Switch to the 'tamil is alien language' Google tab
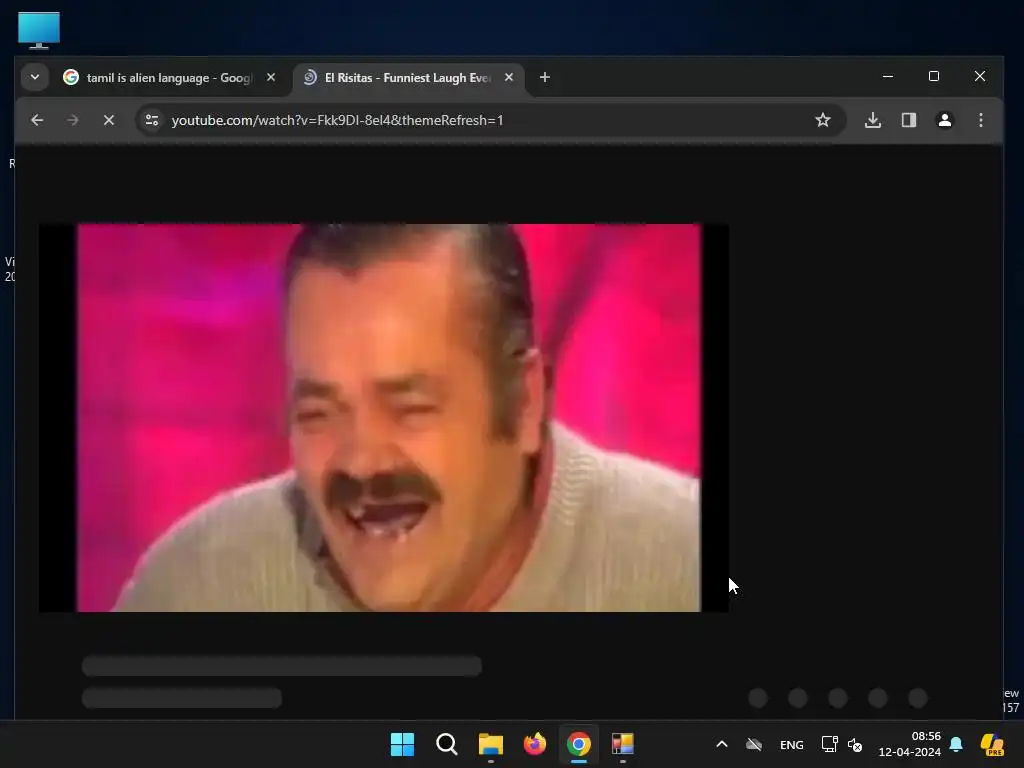The image size is (1024, 768). point(170,78)
